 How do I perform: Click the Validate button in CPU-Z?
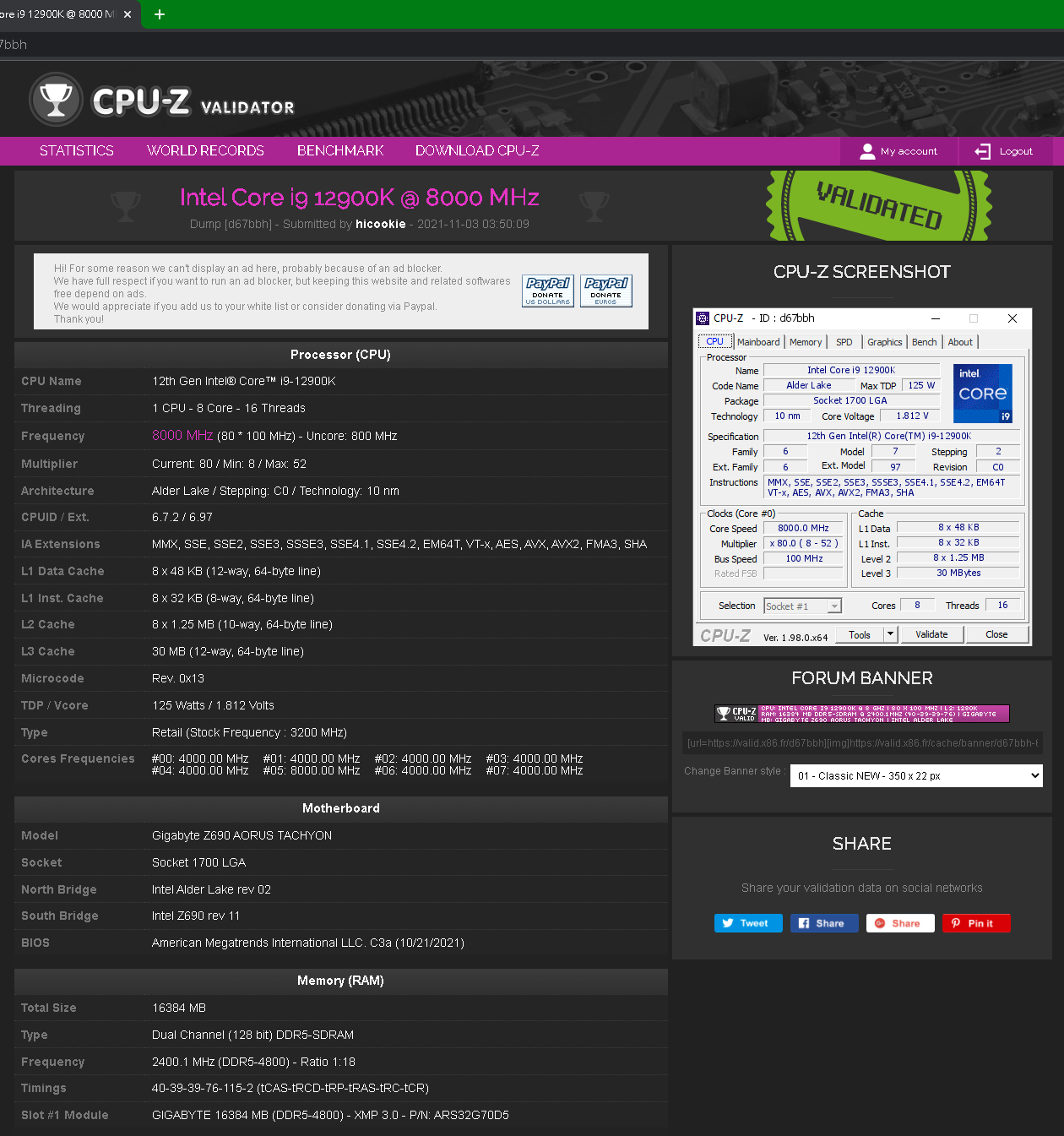(x=931, y=634)
